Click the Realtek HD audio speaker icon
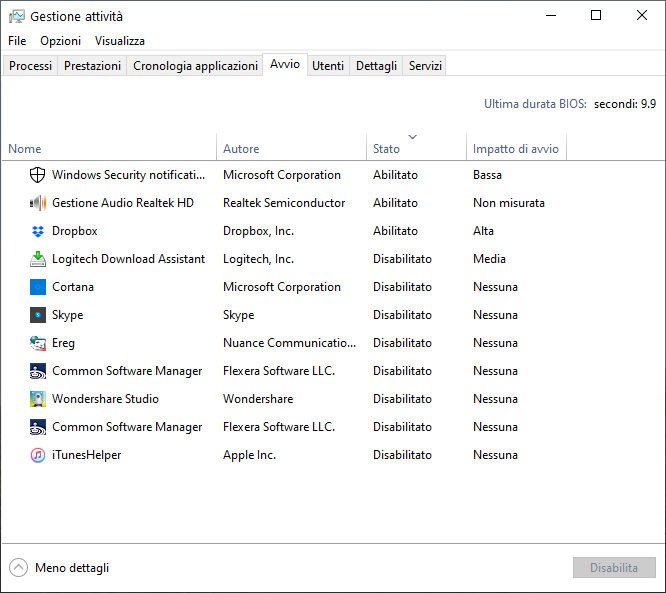Viewport: 666px width, 593px height. [x=37, y=203]
